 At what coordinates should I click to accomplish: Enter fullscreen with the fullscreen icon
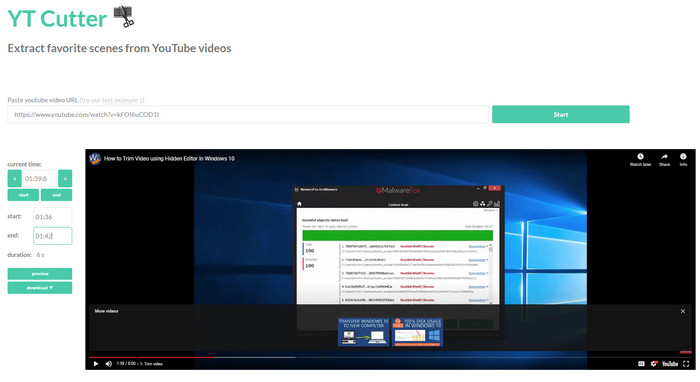tap(686, 364)
